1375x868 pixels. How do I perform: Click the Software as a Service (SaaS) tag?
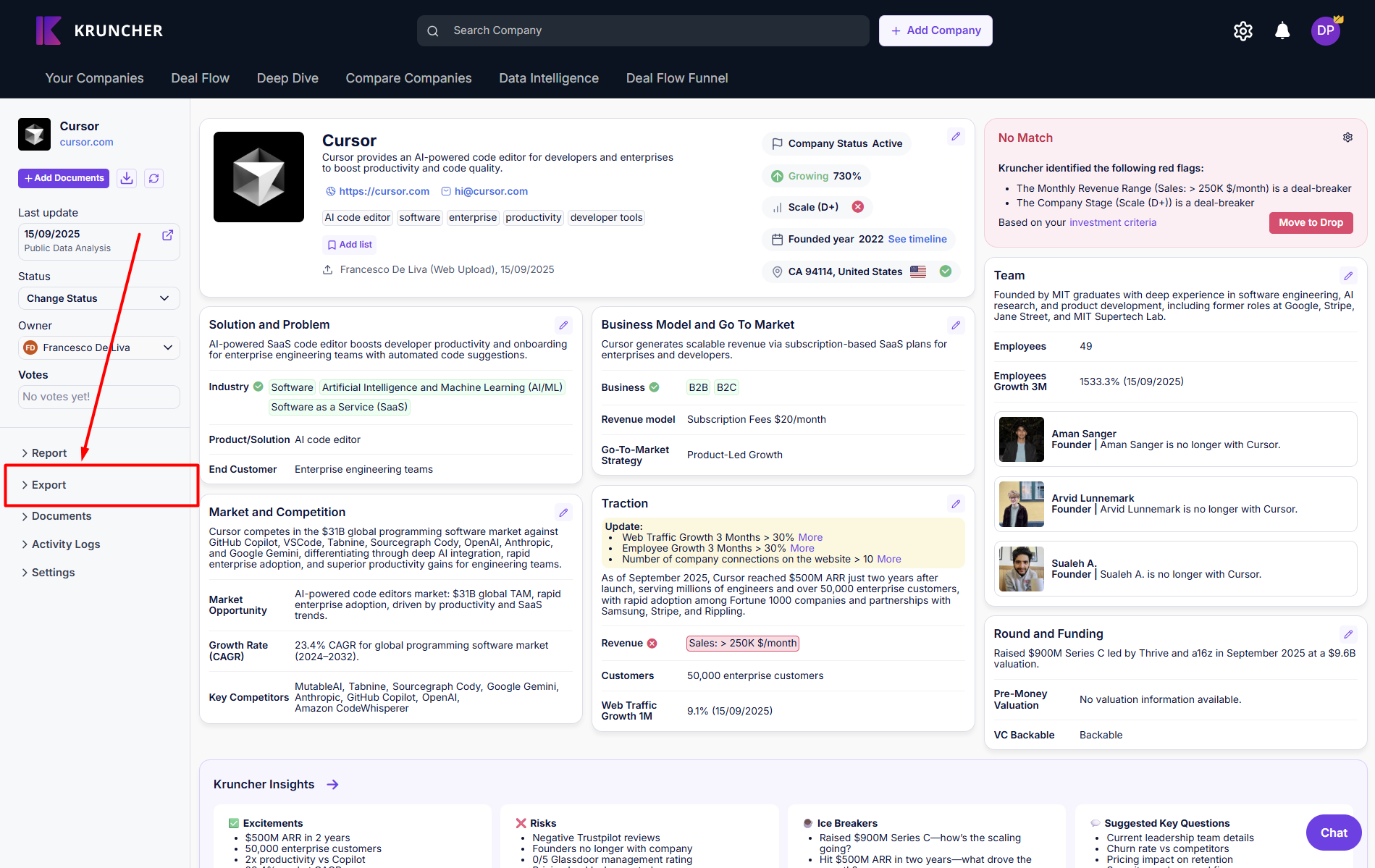340,408
